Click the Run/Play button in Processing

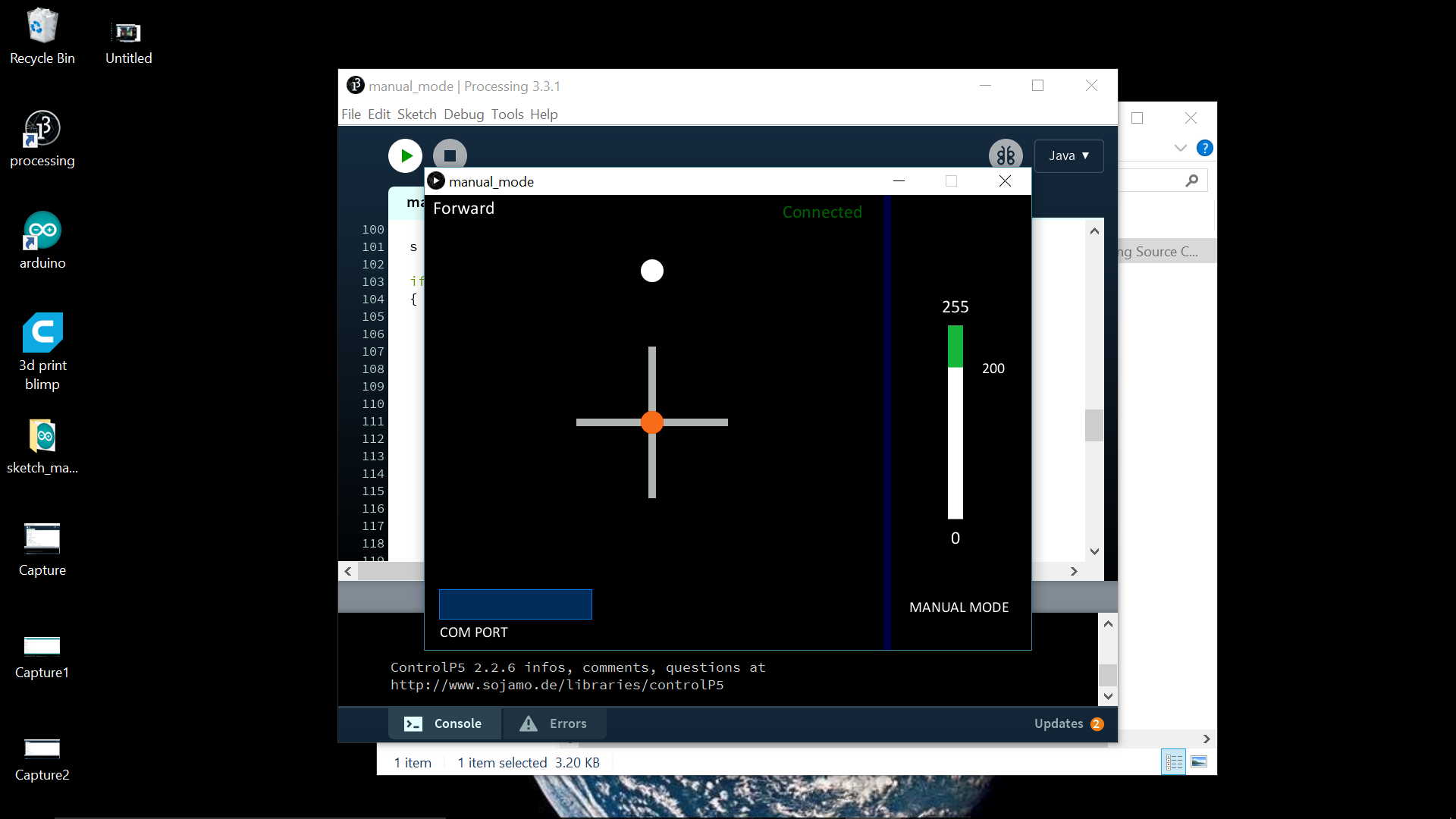pos(405,154)
